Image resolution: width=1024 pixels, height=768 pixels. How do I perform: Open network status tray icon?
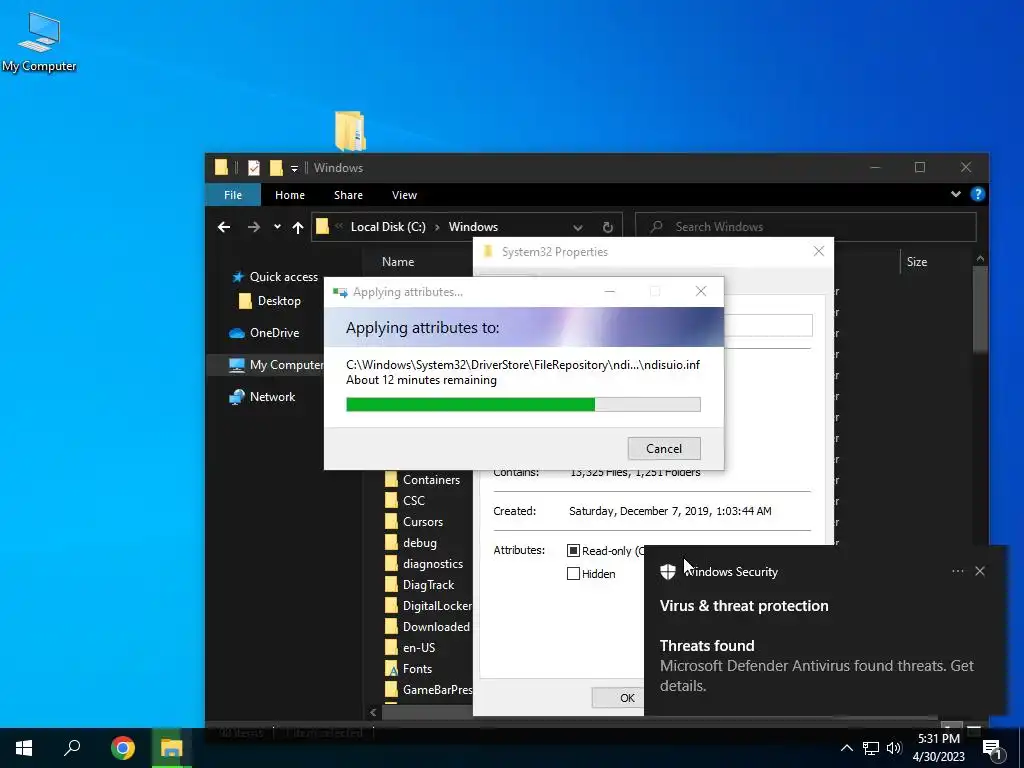tap(871, 748)
